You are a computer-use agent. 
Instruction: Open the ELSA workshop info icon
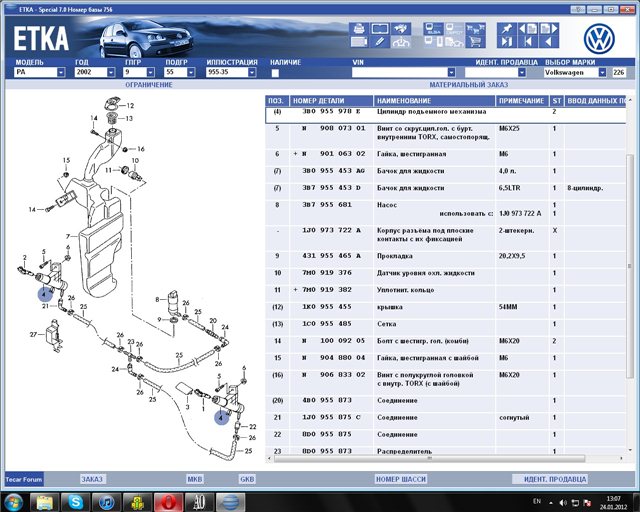click(x=433, y=29)
